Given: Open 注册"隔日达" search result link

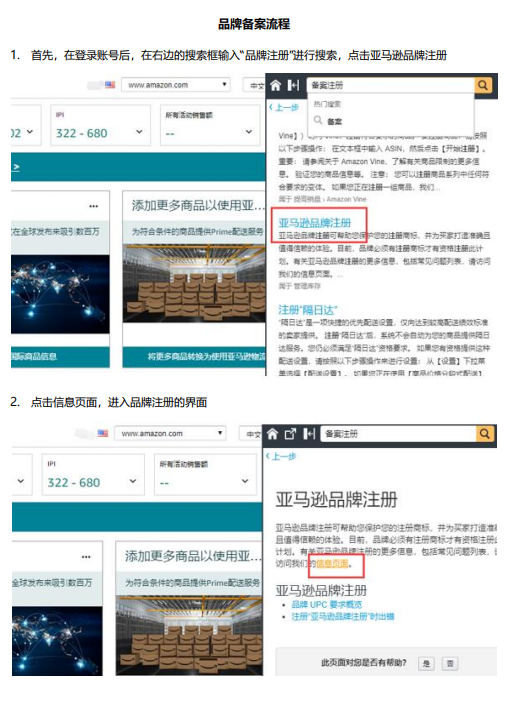Looking at the screenshot, I should (308, 310).
